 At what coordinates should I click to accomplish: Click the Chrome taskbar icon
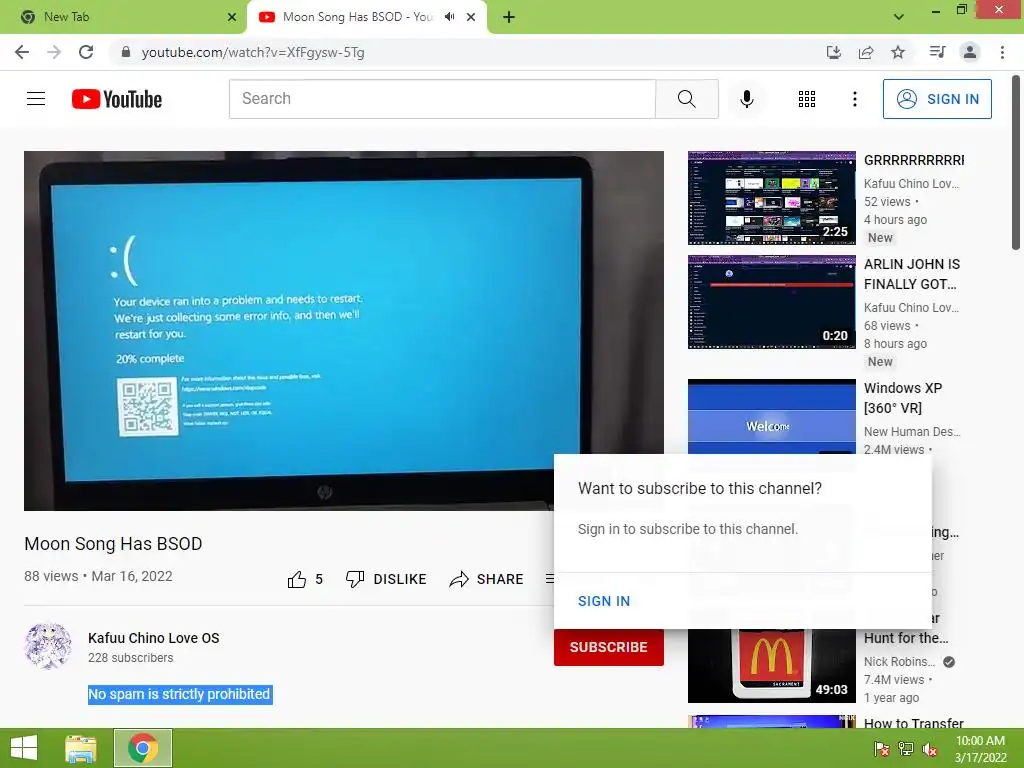coord(143,748)
